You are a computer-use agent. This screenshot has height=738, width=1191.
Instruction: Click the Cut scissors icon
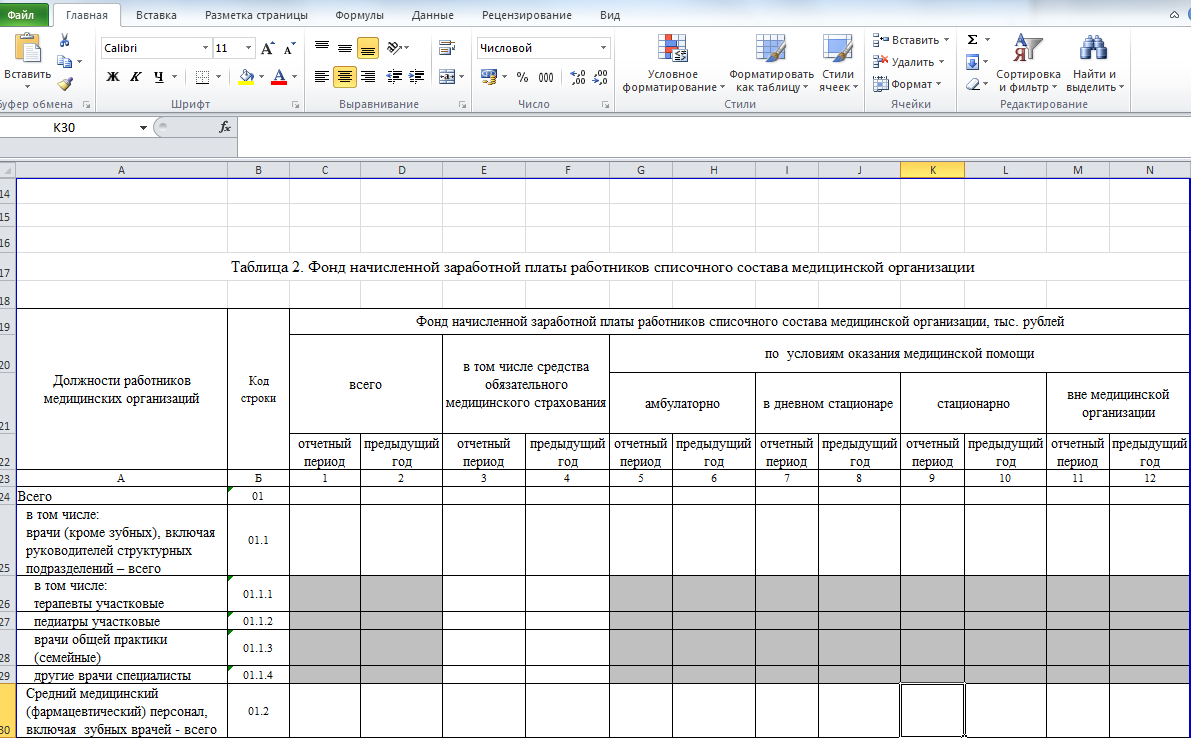click(x=65, y=40)
